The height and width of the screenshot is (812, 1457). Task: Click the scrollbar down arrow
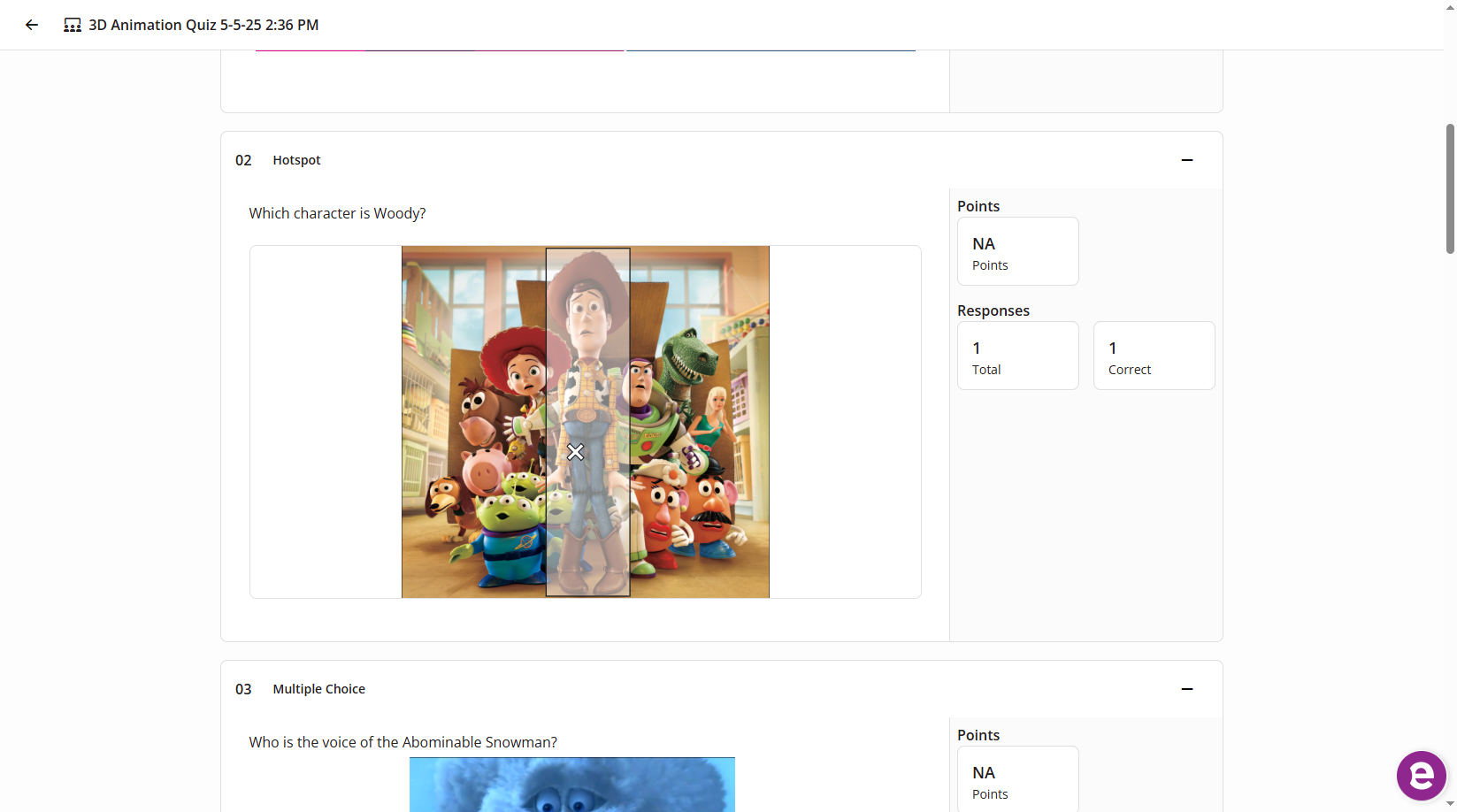(x=1450, y=804)
